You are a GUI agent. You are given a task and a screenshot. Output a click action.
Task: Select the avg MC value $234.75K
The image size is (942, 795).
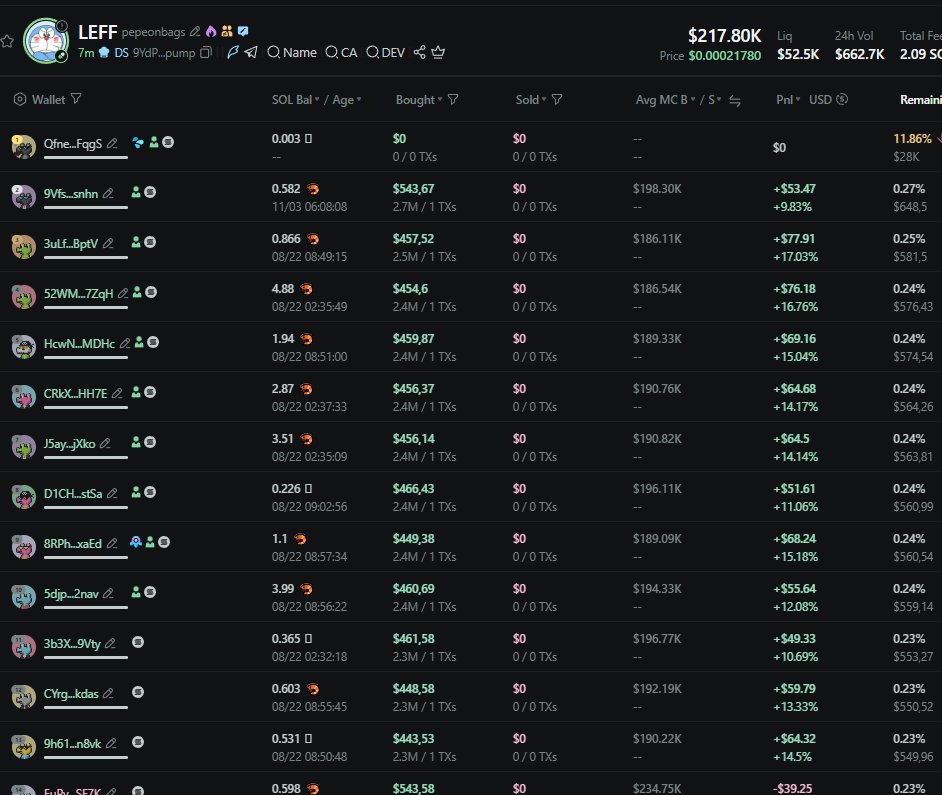(x=657, y=788)
